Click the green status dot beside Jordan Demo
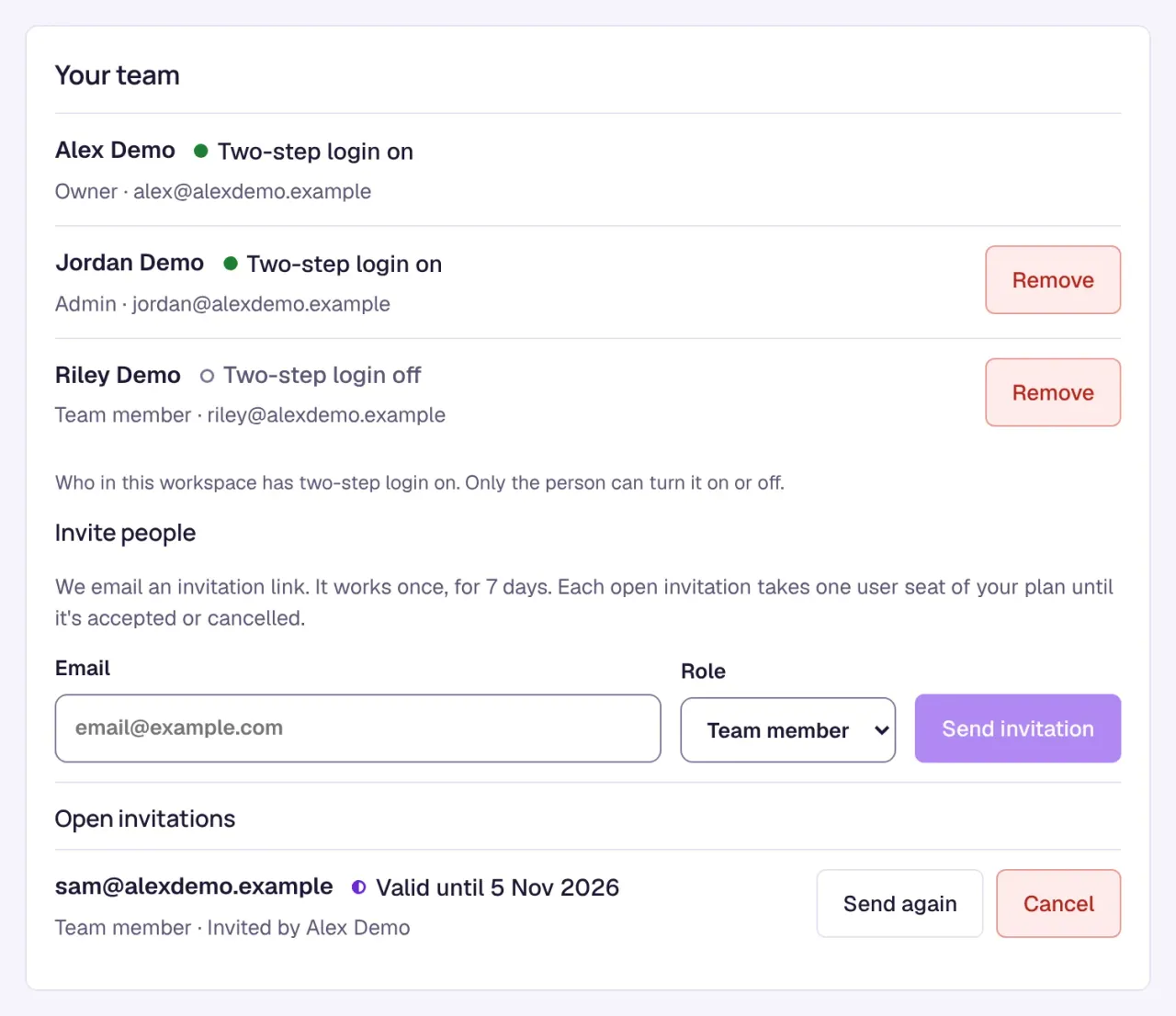Viewport: 1176px width, 1016px height. [231, 264]
